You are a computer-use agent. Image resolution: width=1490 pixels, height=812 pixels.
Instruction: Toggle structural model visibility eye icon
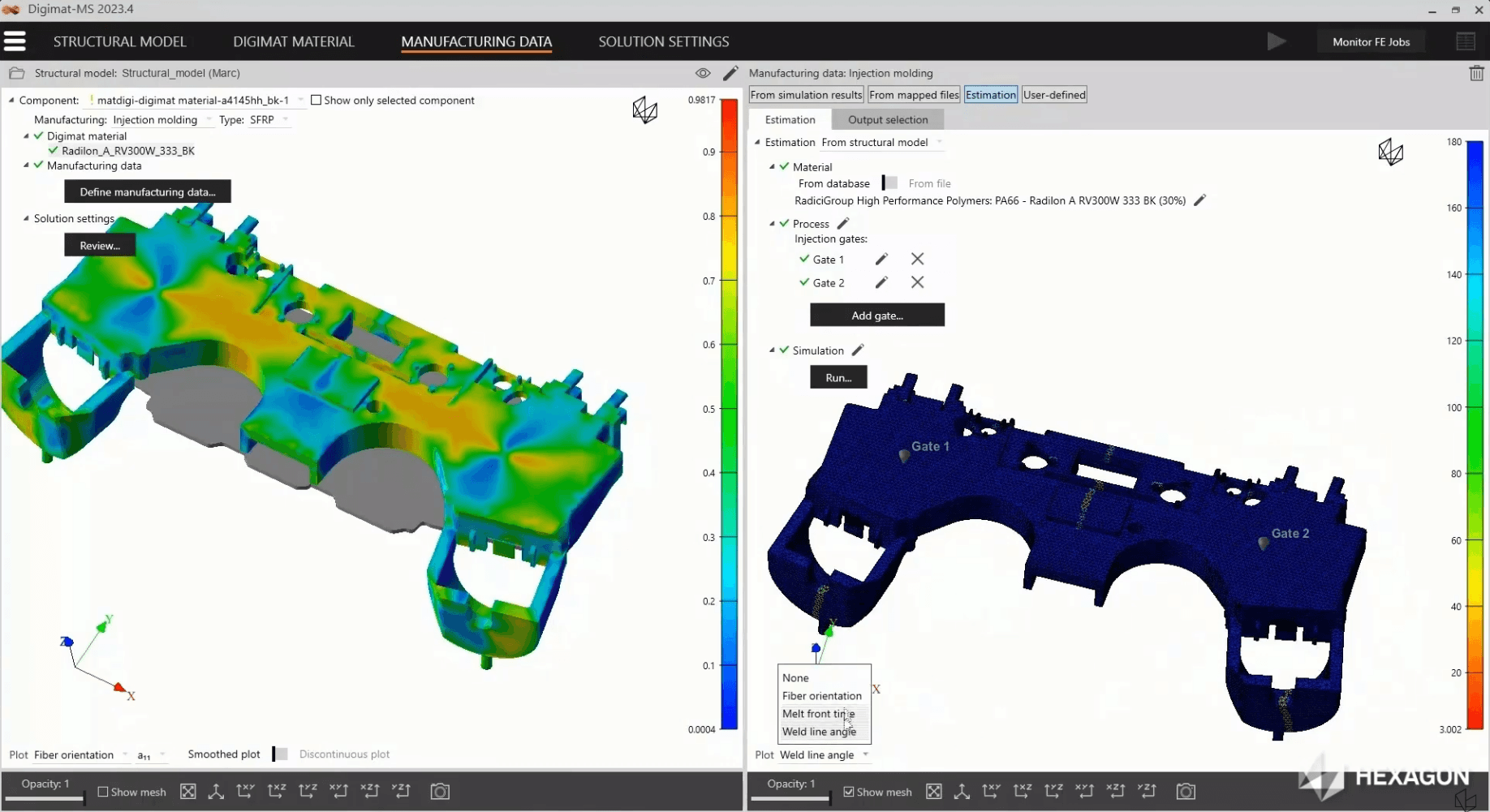click(x=703, y=73)
